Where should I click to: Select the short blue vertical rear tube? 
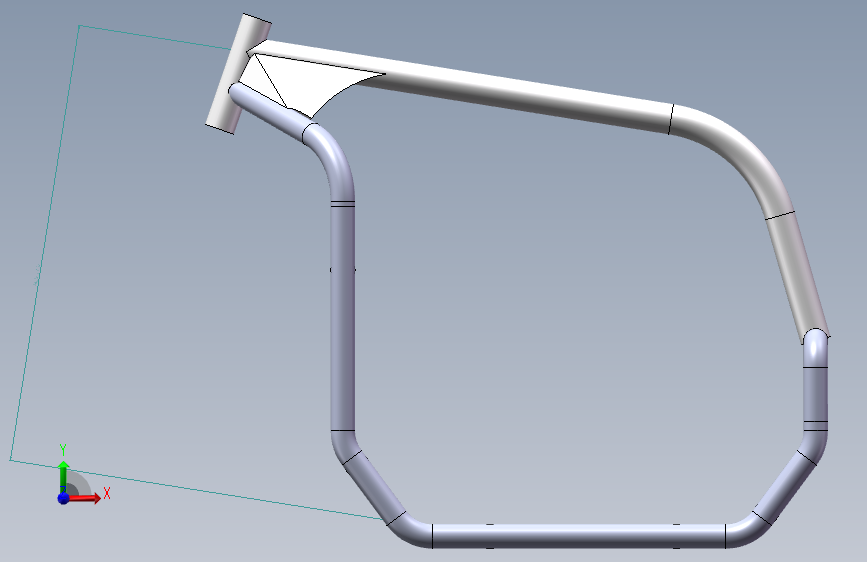pyautogui.click(x=815, y=394)
